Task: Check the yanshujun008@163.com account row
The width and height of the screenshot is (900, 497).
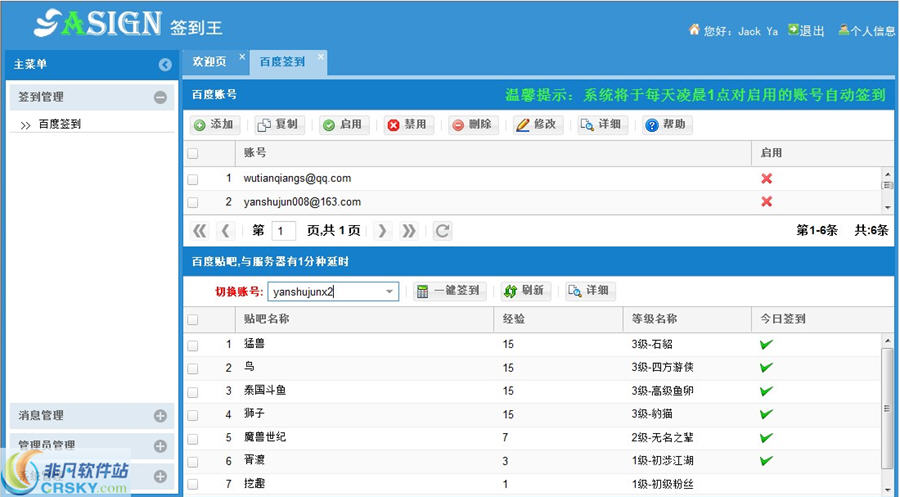Action: (193, 202)
